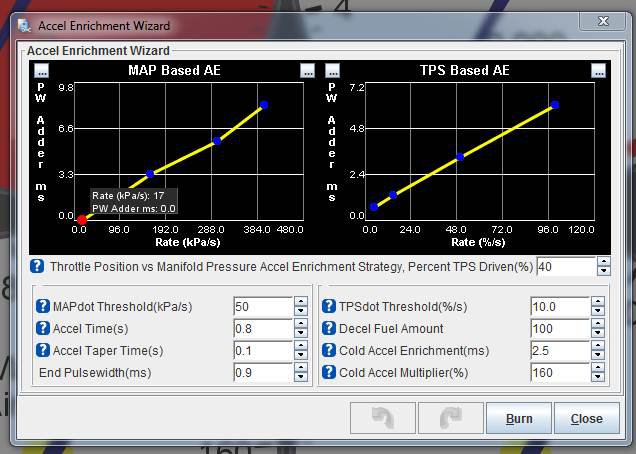Viewport: 636px width, 454px height.
Task: Adjust the End Pulsewidth spinner arrows
Action: [300, 373]
